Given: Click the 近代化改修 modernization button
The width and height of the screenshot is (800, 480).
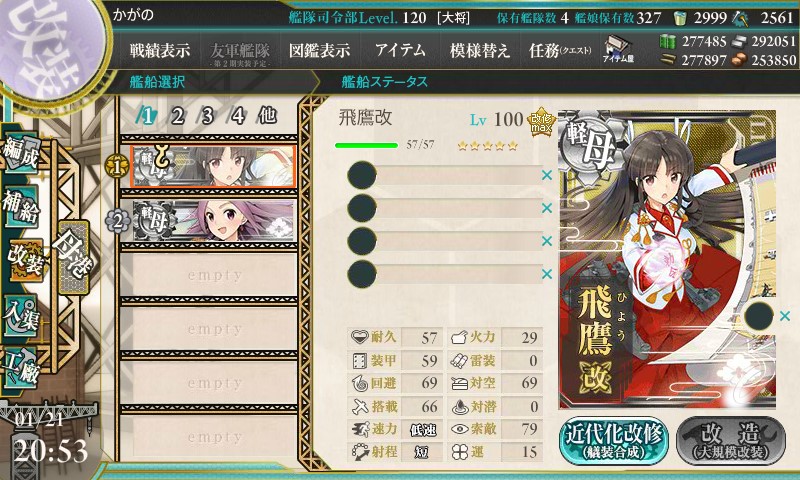Looking at the screenshot, I should [614, 441].
